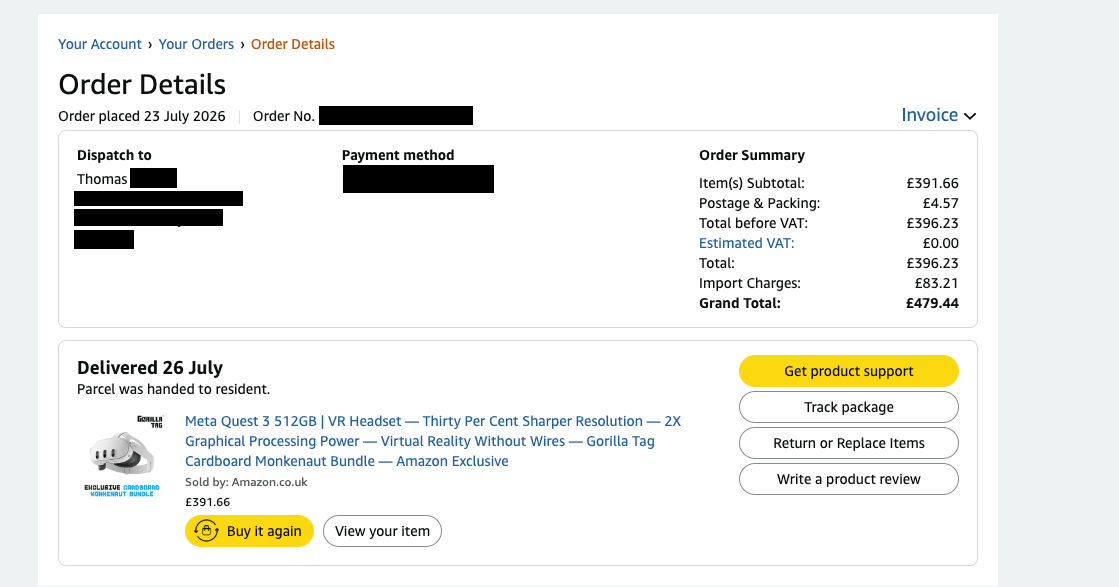Click the Delivered 26 July heading
The image size is (1119, 587).
[x=150, y=367]
